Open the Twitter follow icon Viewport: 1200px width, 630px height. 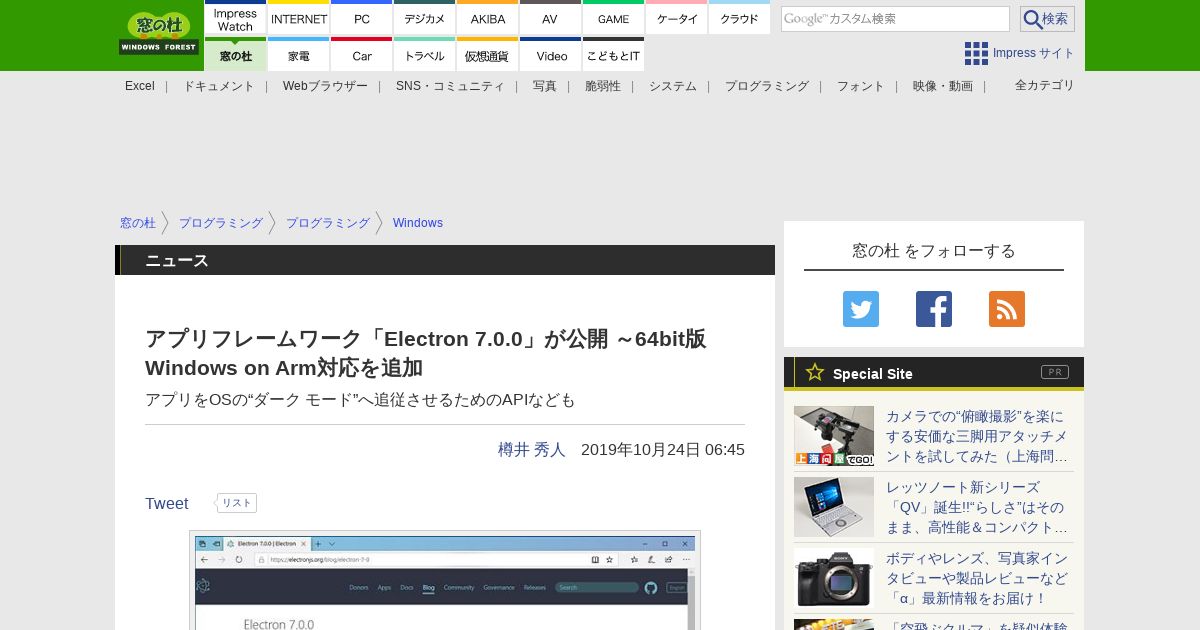pos(861,309)
